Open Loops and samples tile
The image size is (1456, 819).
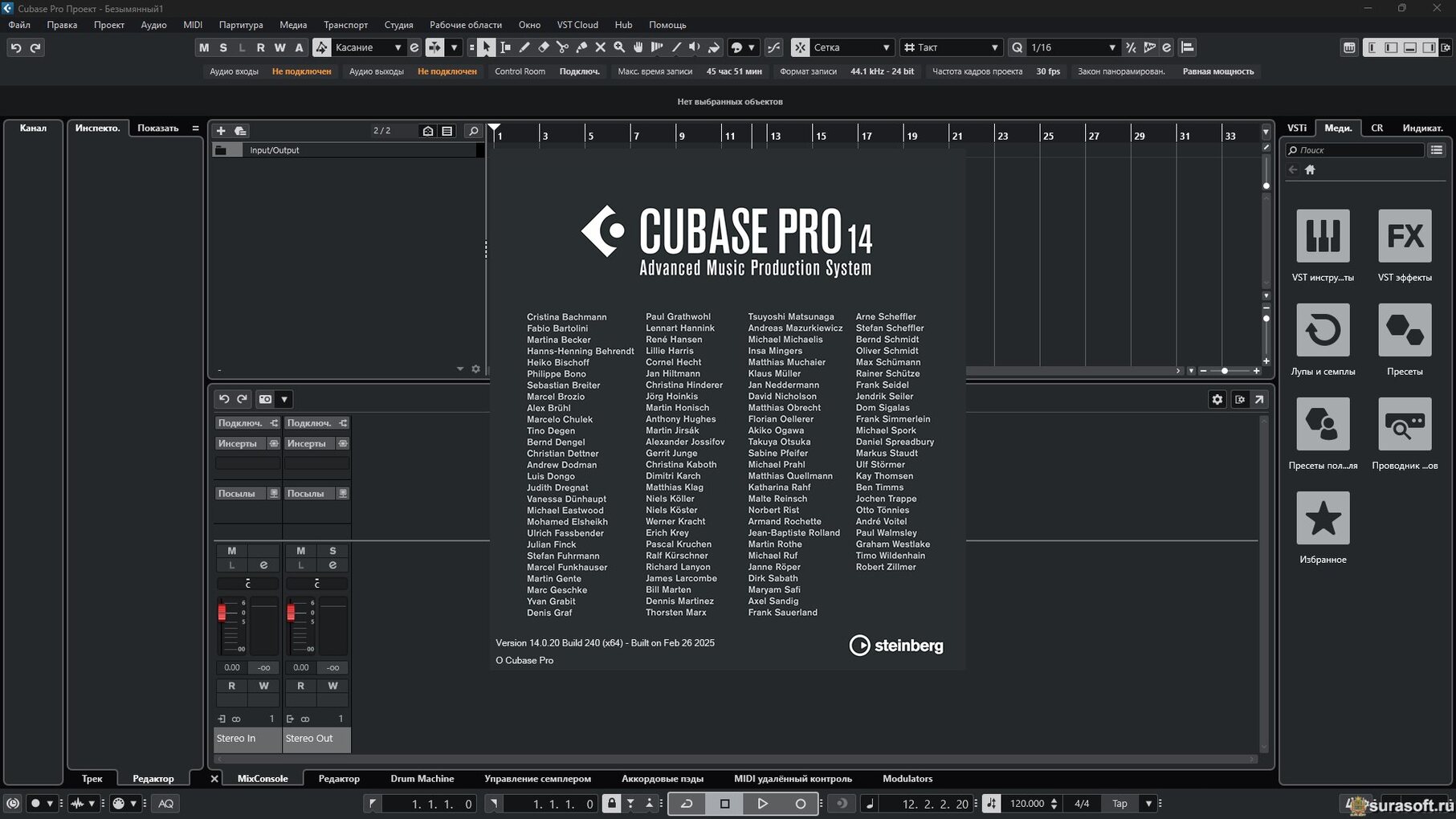1323,330
